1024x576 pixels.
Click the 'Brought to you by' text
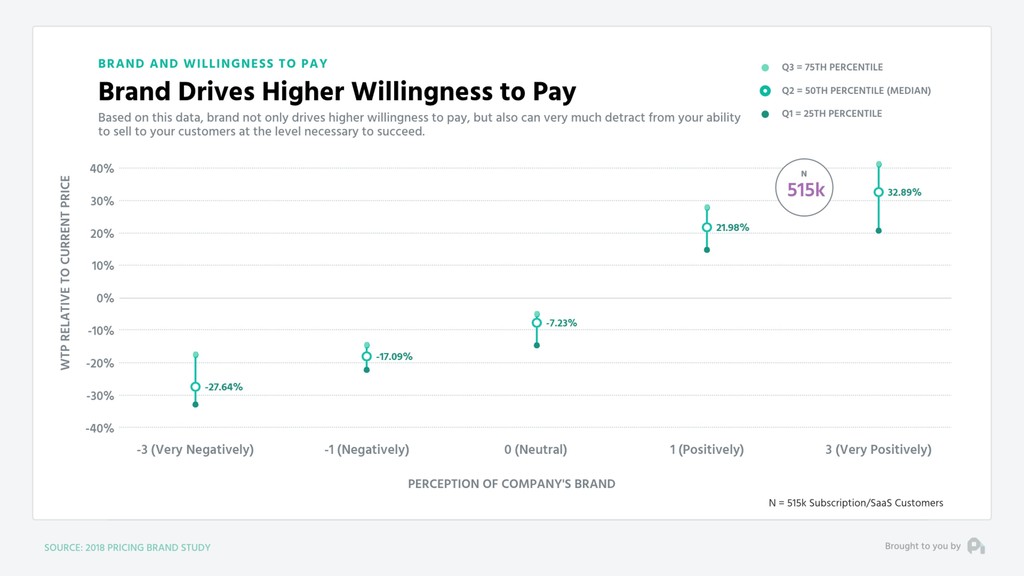[923, 546]
